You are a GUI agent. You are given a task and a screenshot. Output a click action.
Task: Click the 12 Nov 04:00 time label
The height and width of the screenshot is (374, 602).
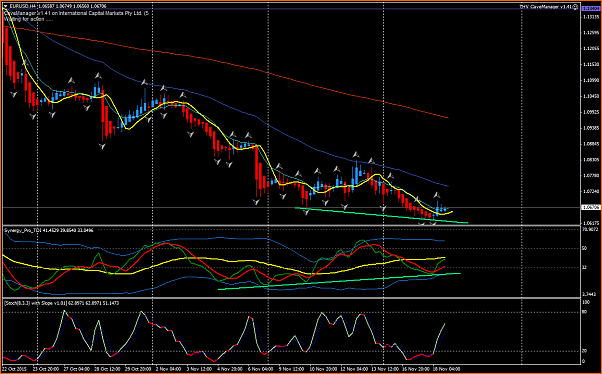[x=353, y=369]
